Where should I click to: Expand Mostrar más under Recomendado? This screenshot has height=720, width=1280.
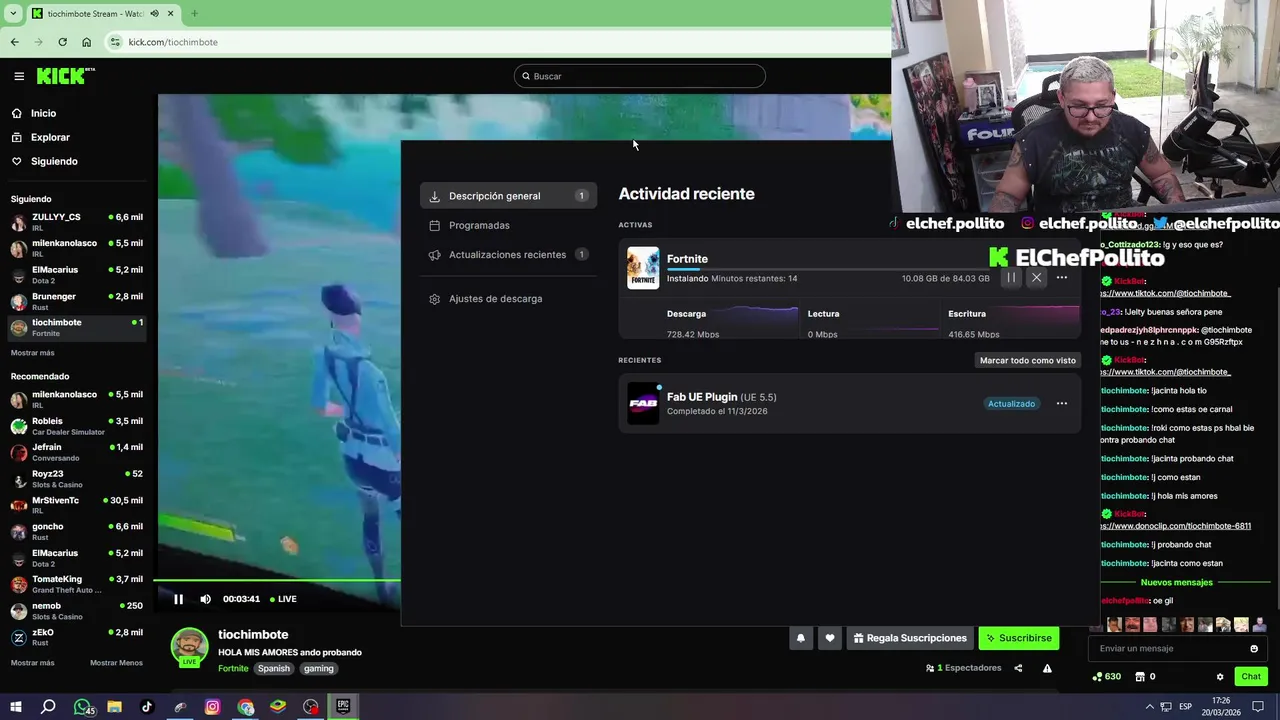pyautogui.click(x=33, y=663)
